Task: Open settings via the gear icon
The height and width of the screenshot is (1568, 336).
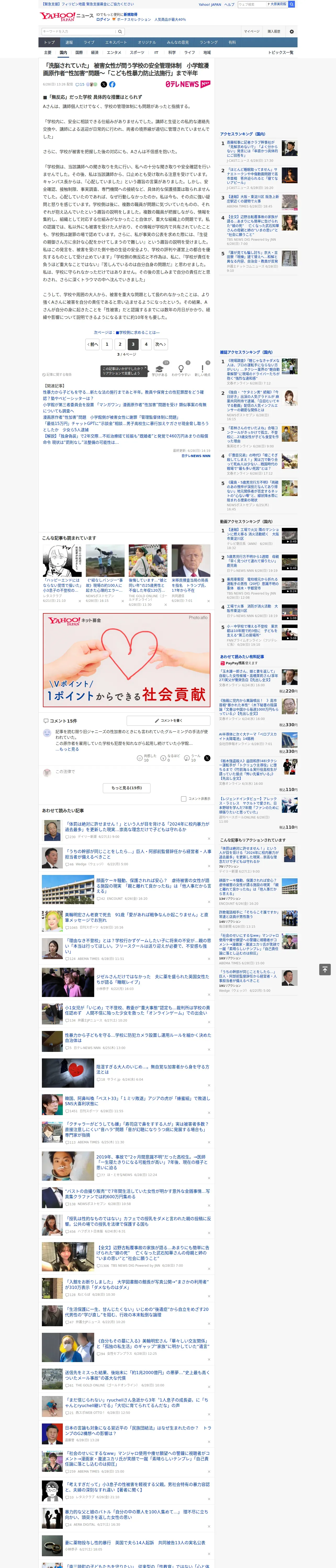Action: pos(292,32)
